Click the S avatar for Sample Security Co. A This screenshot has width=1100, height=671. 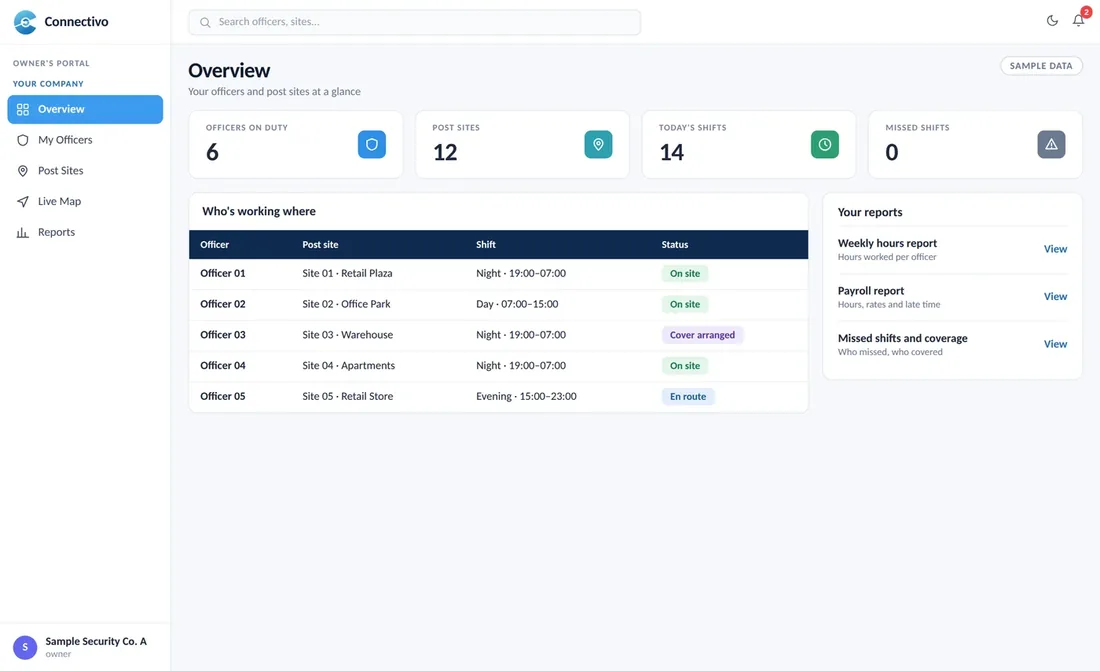click(25, 647)
